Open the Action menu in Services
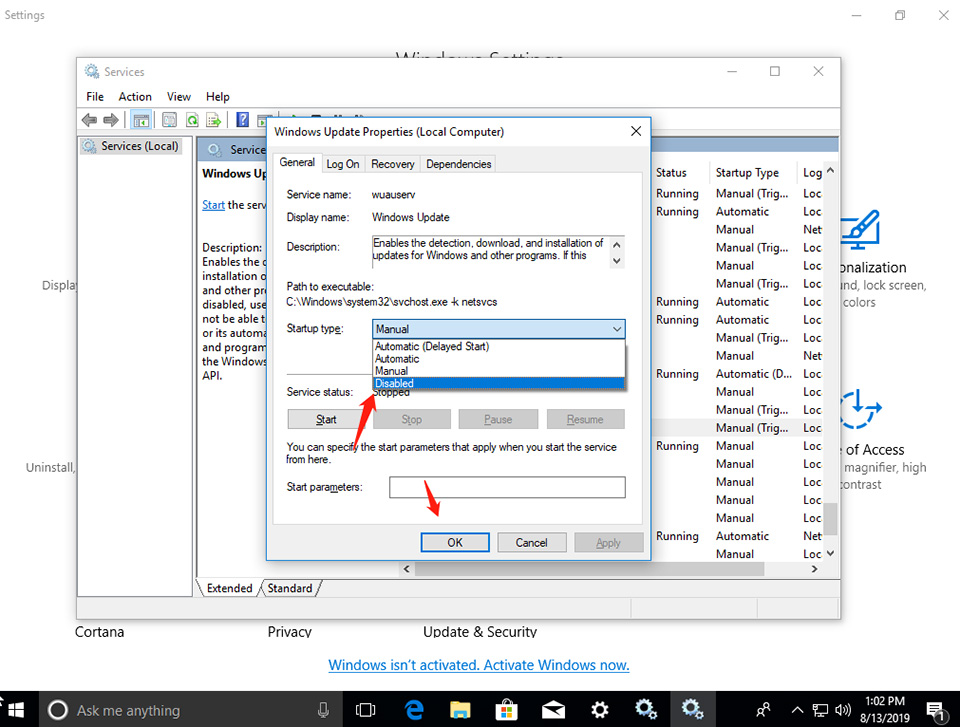Viewport: 960px width, 727px height. click(x=135, y=97)
